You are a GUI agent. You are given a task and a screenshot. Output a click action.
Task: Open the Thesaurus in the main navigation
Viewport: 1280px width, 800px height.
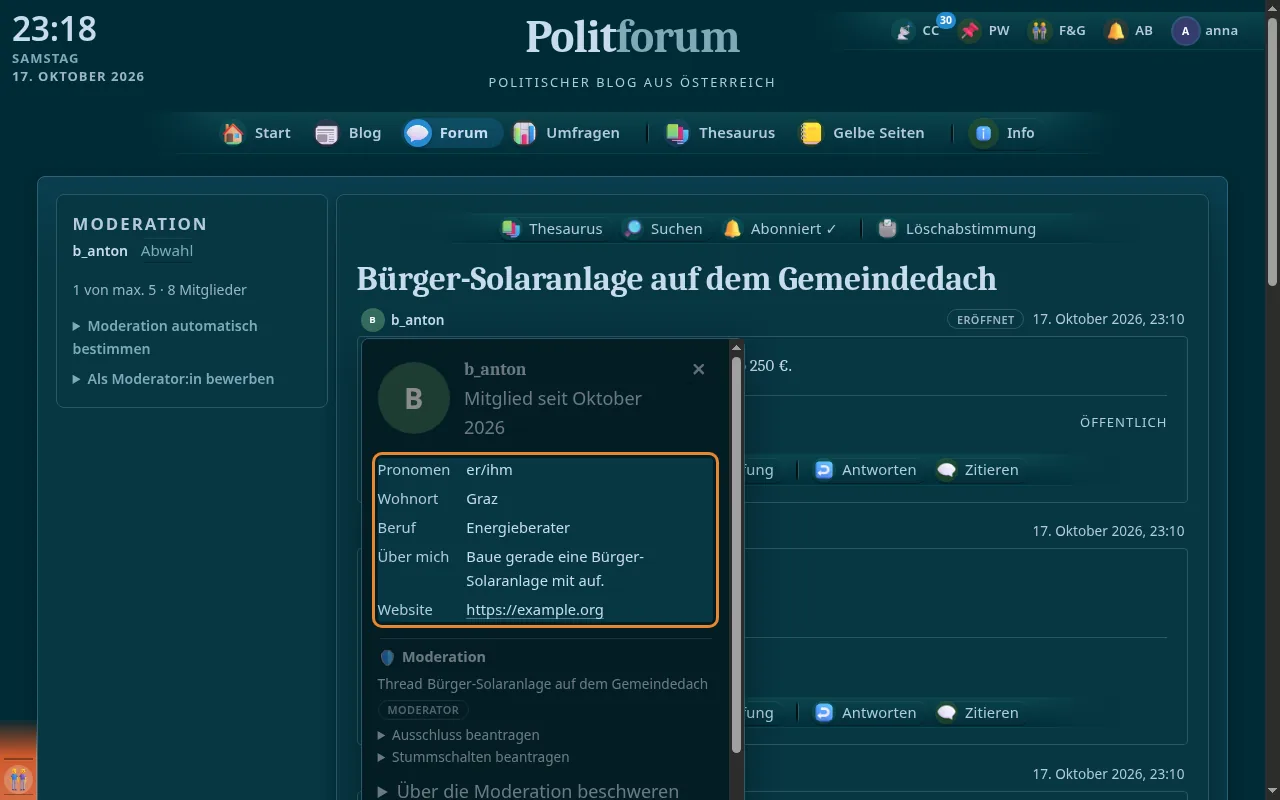coord(720,133)
